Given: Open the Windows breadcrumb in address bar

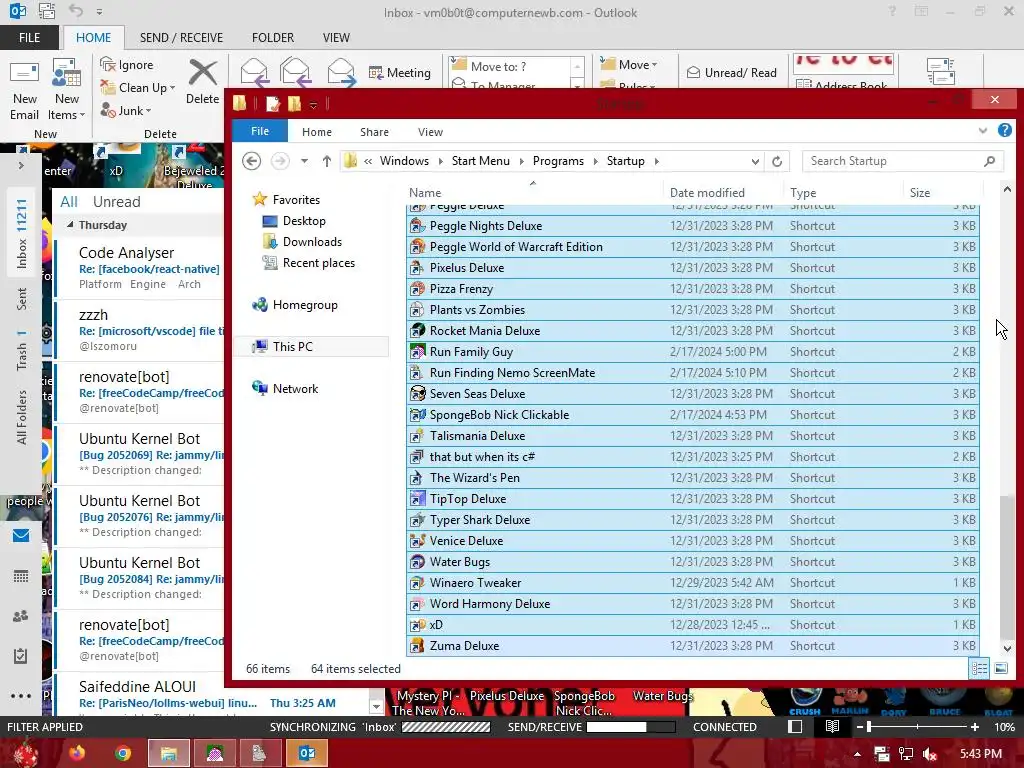Looking at the screenshot, I should [x=404, y=161].
